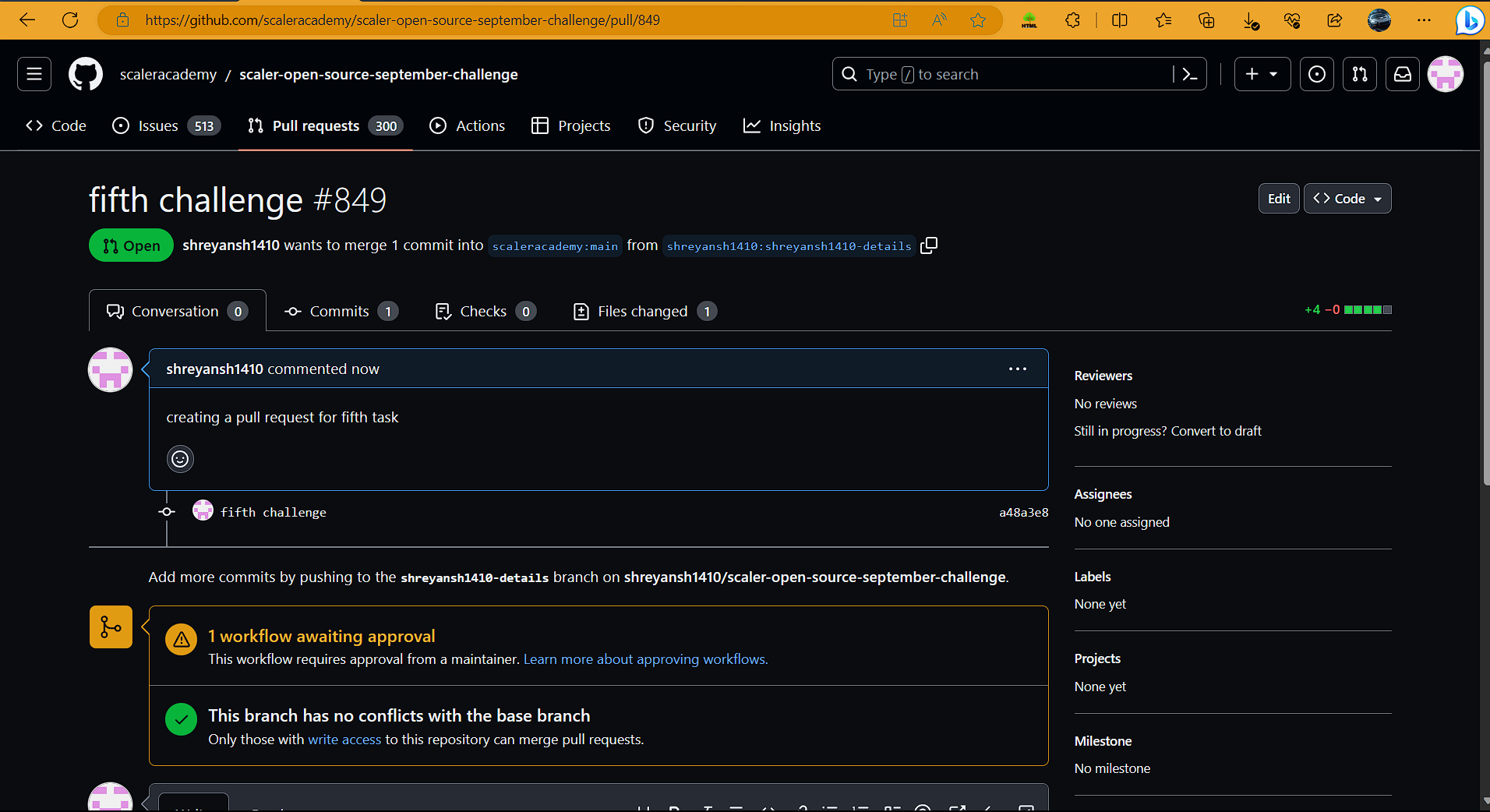1490x812 pixels.
Task: Open the notifications inbox icon
Action: click(x=1403, y=73)
